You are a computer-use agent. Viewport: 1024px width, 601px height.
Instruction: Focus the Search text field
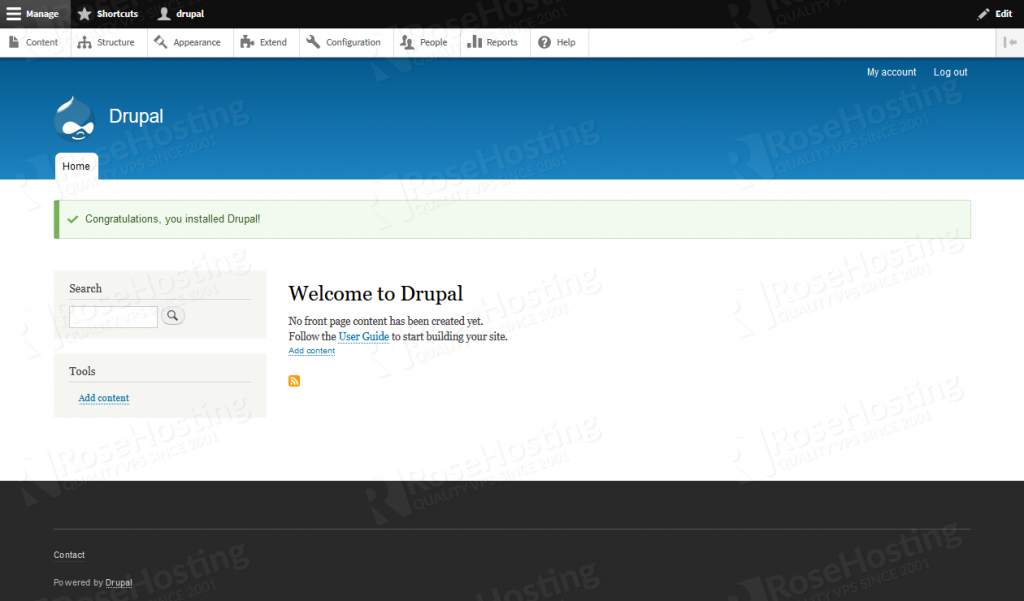(113, 317)
